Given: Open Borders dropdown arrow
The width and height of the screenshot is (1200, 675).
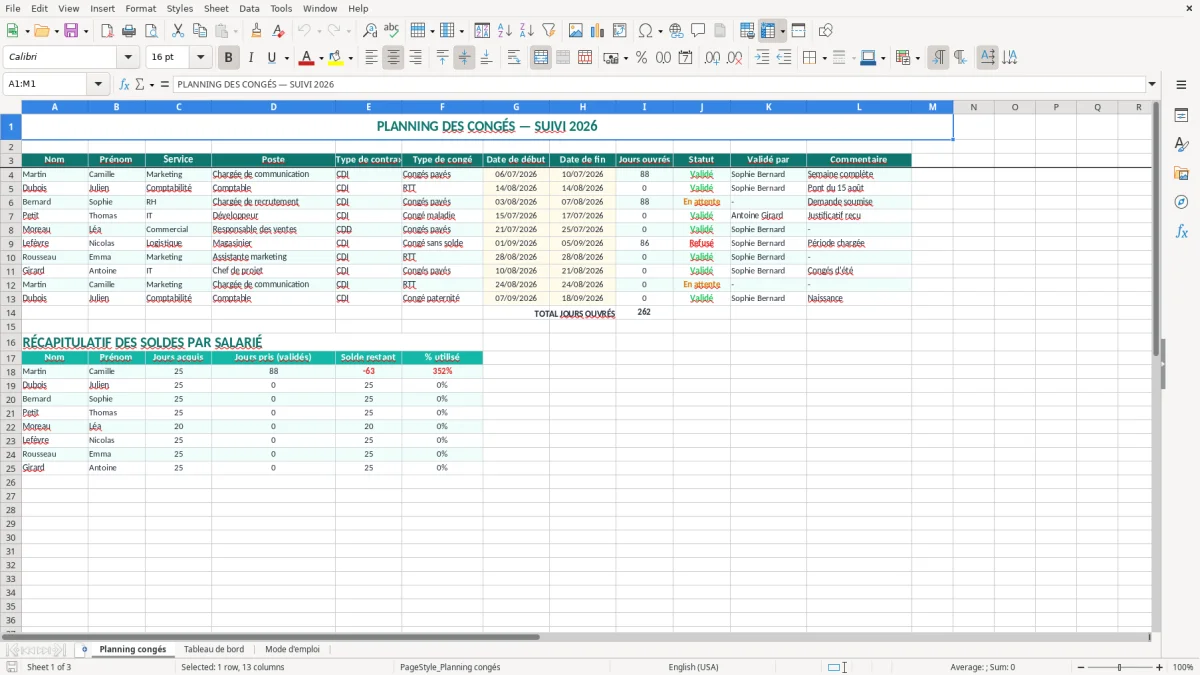Looking at the screenshot, I should [823, 58].
